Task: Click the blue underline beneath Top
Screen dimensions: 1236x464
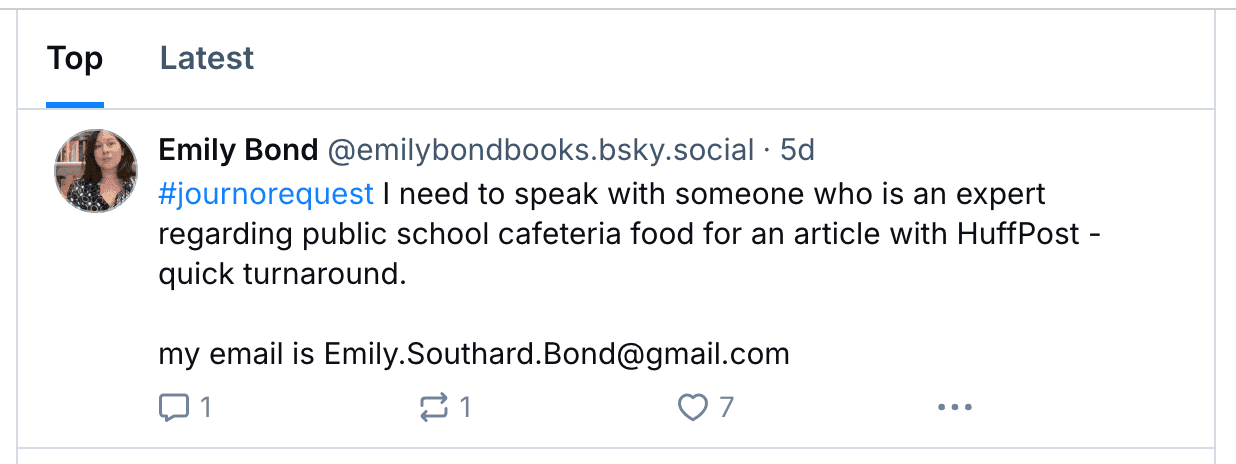Action: click(75, 104)
